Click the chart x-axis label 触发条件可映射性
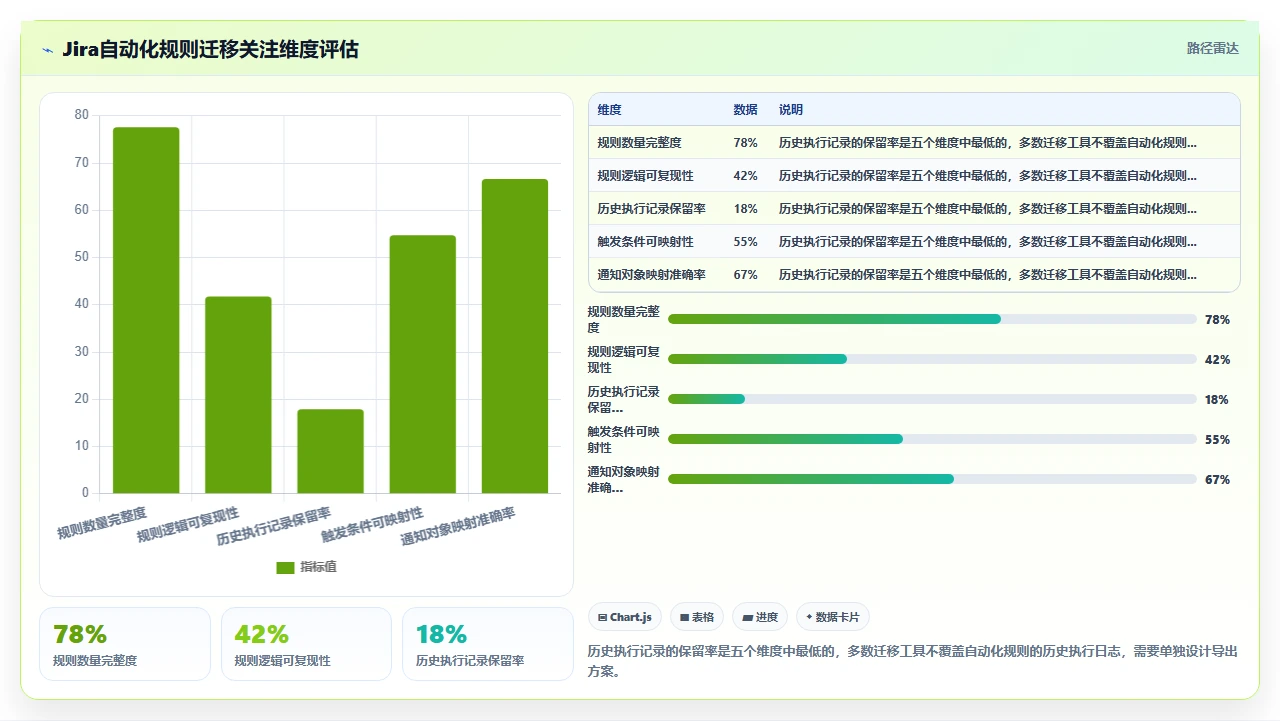The height and width of the screenshot is (721, 1280). click(x=372, y=524)
